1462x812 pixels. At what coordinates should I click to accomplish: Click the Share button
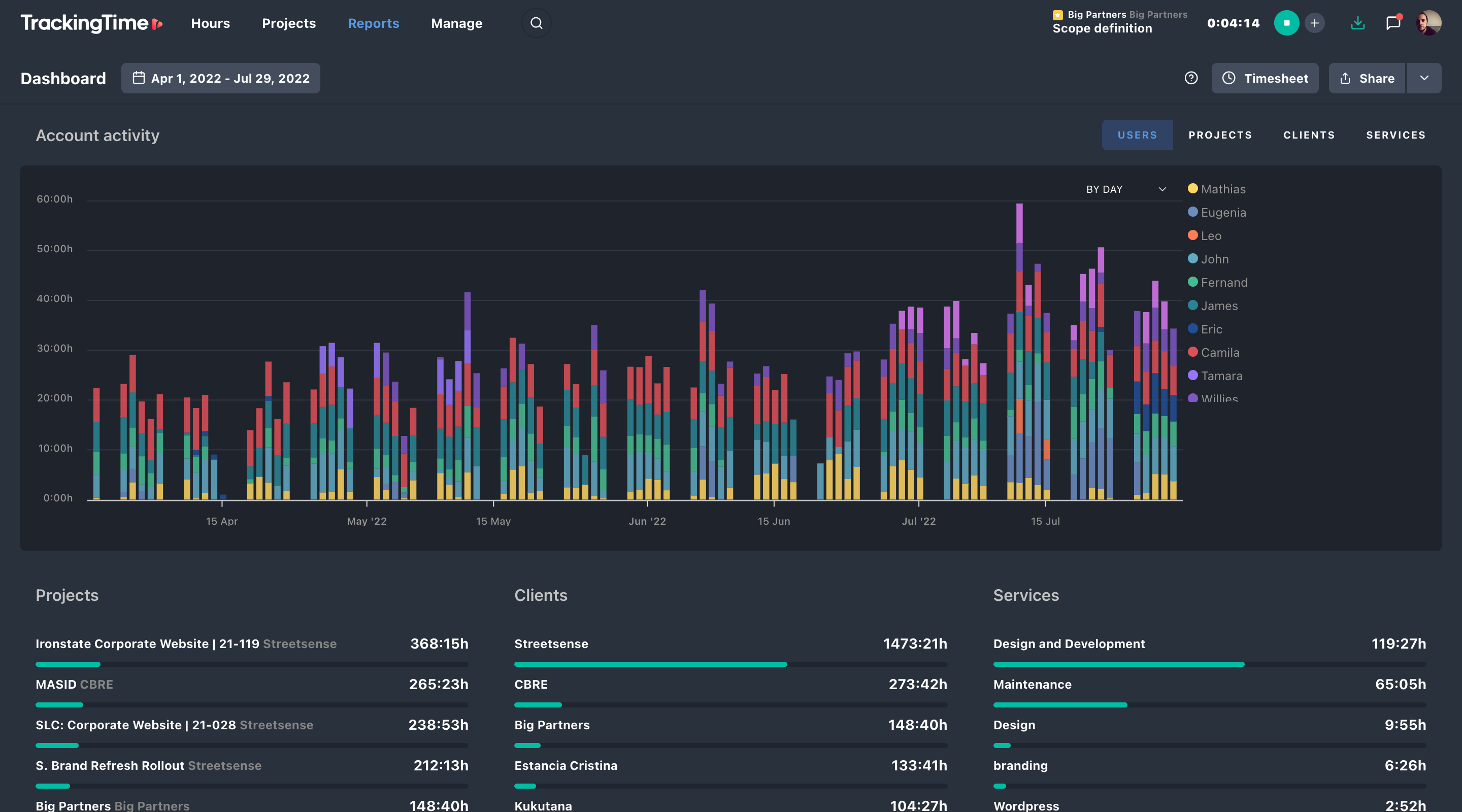[1366, 78]
